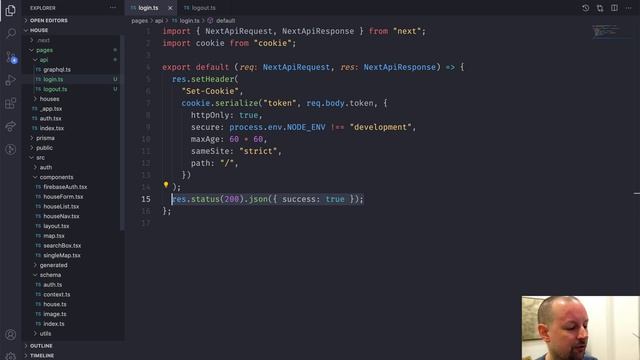Open houseNav.tsx component file
The image size is (640, 360).
point(61,216)
